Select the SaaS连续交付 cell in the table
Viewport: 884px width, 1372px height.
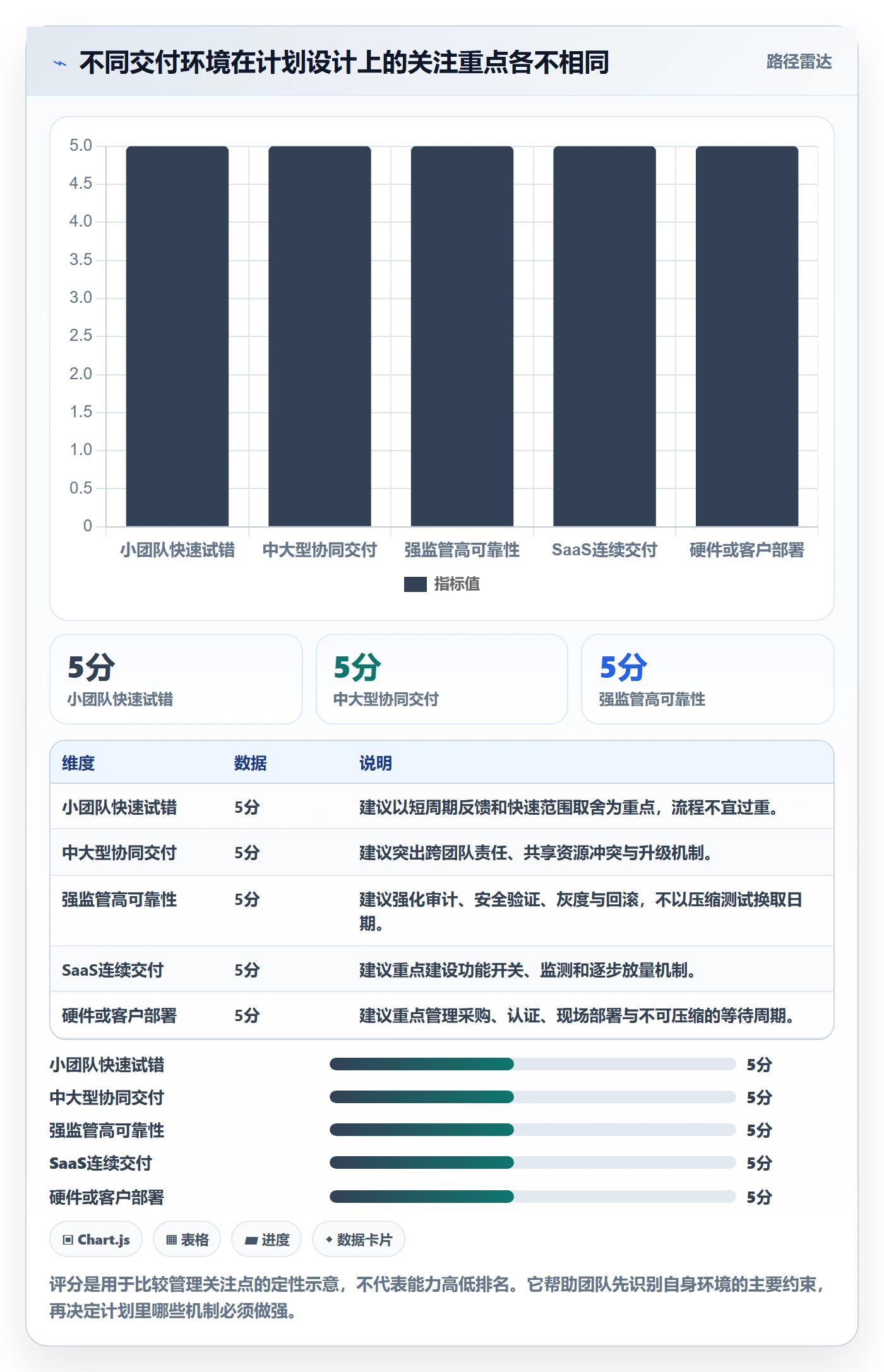click(x=112, y=971)
